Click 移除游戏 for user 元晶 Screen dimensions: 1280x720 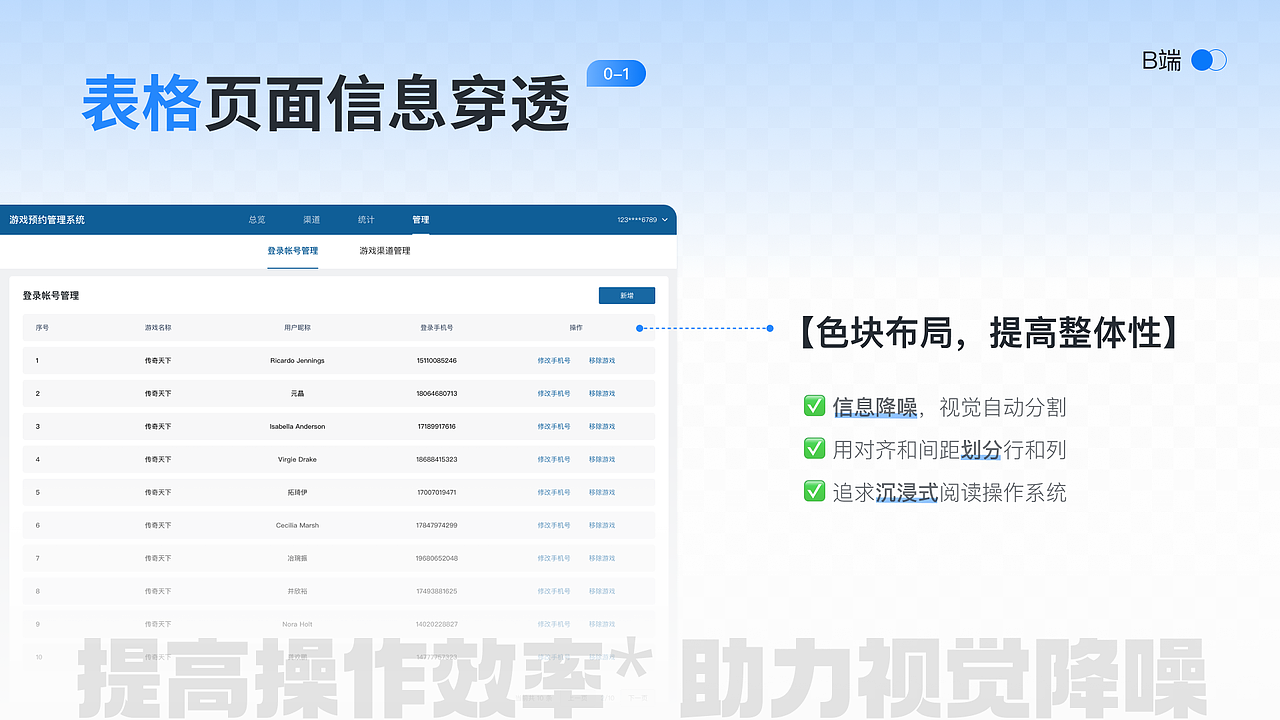600,393
